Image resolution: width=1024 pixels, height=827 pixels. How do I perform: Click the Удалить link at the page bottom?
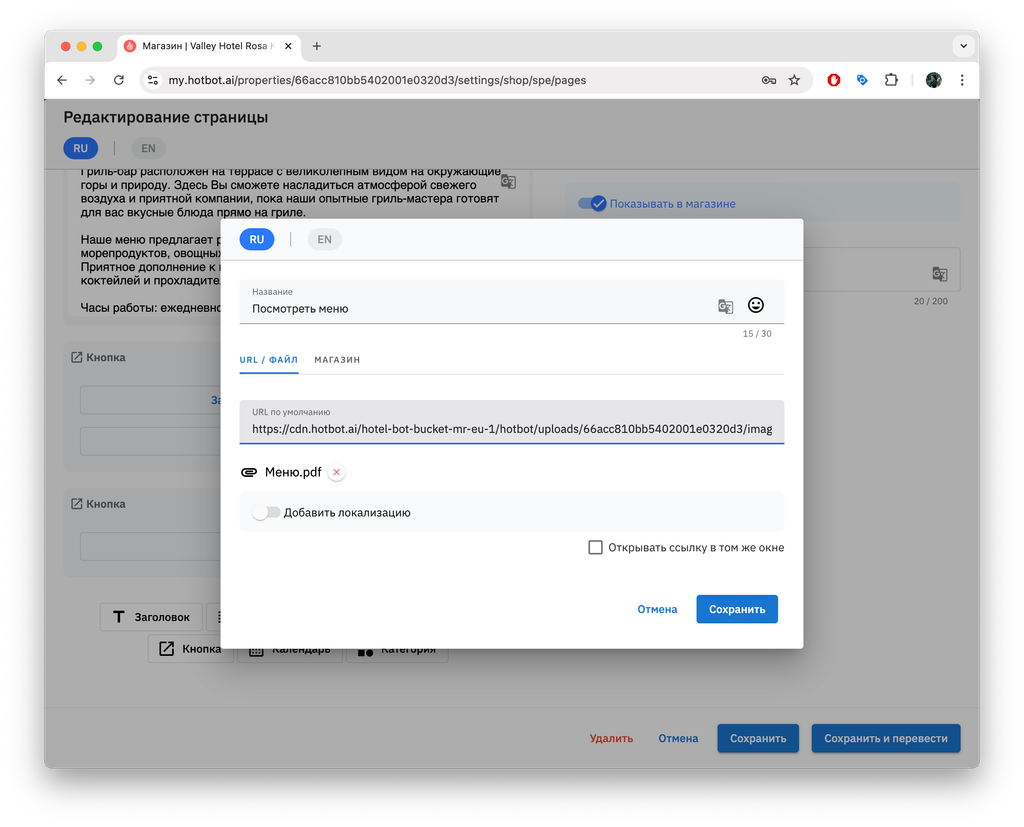[611, 738]
